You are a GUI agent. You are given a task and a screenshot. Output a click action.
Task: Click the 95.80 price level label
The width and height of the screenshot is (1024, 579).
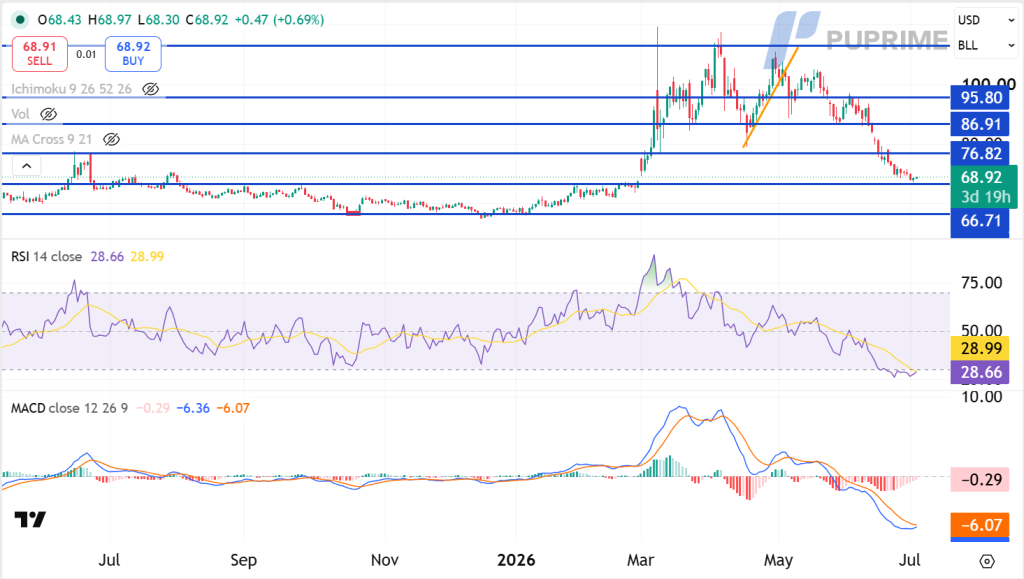point(980,98)
